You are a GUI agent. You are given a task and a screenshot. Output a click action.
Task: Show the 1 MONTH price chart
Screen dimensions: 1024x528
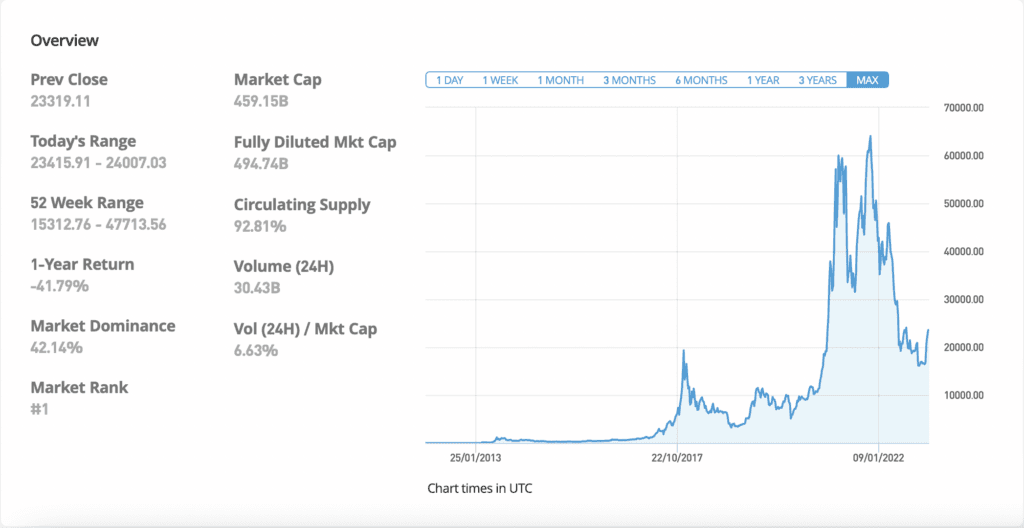560,80
